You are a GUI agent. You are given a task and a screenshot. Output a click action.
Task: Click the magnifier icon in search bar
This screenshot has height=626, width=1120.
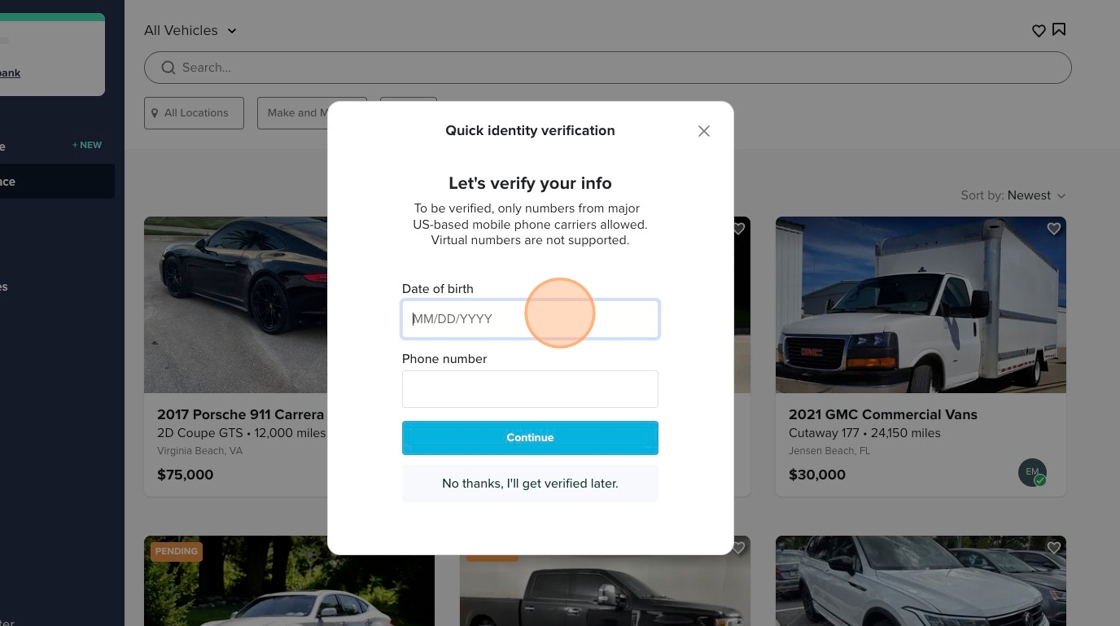(x=168, y=68)
